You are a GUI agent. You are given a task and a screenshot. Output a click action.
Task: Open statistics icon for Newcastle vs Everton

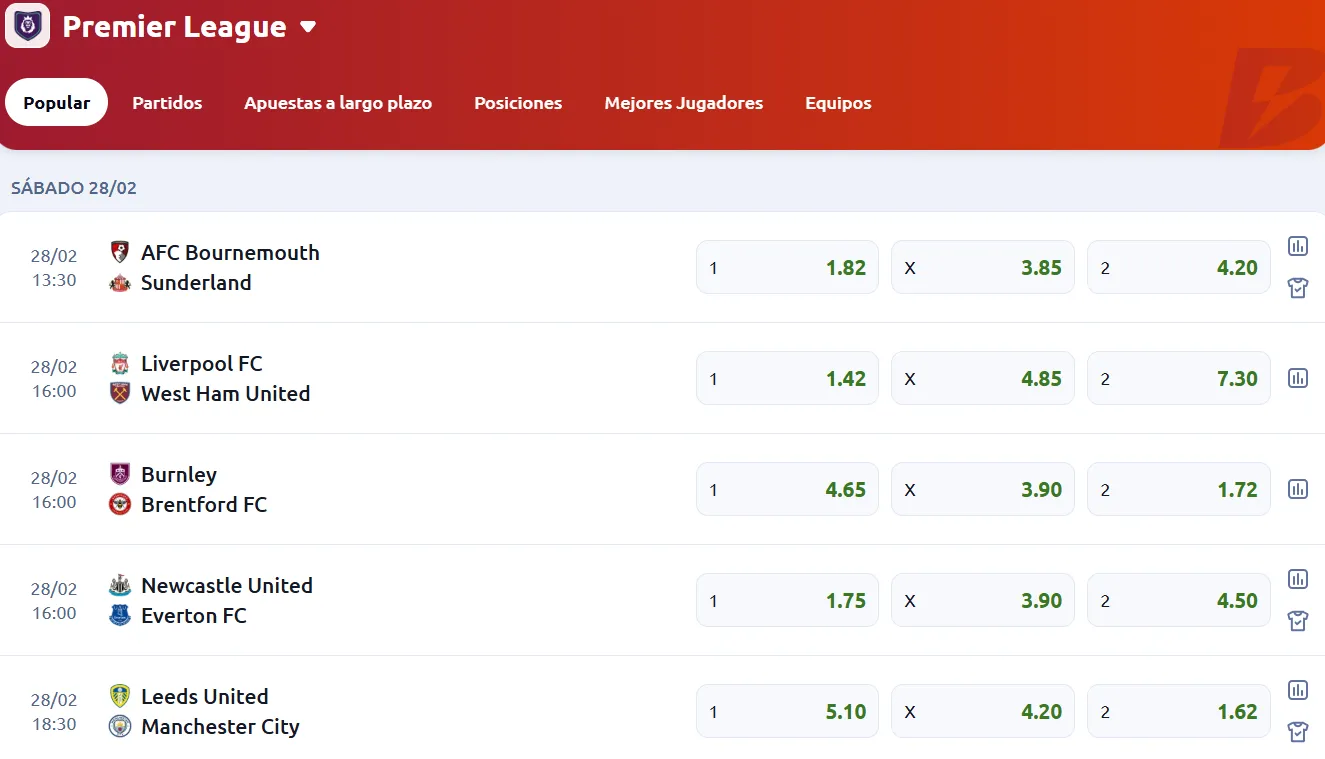[1298, 579]
